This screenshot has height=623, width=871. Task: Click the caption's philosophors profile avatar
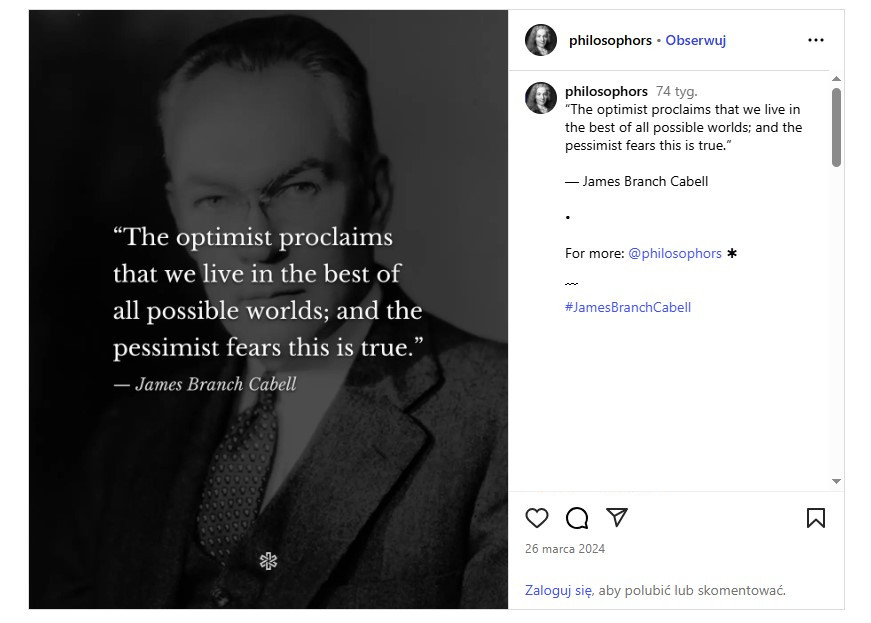pyautogui.click(x=540, y=98)
